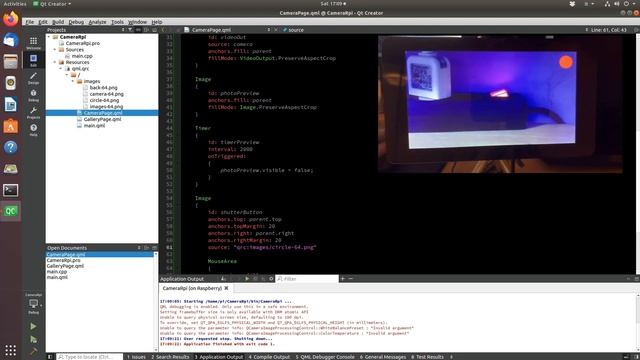Show the 2 Search Results pane
The width and height of the screenshot is (640, 360).
(x=170, y=357)
